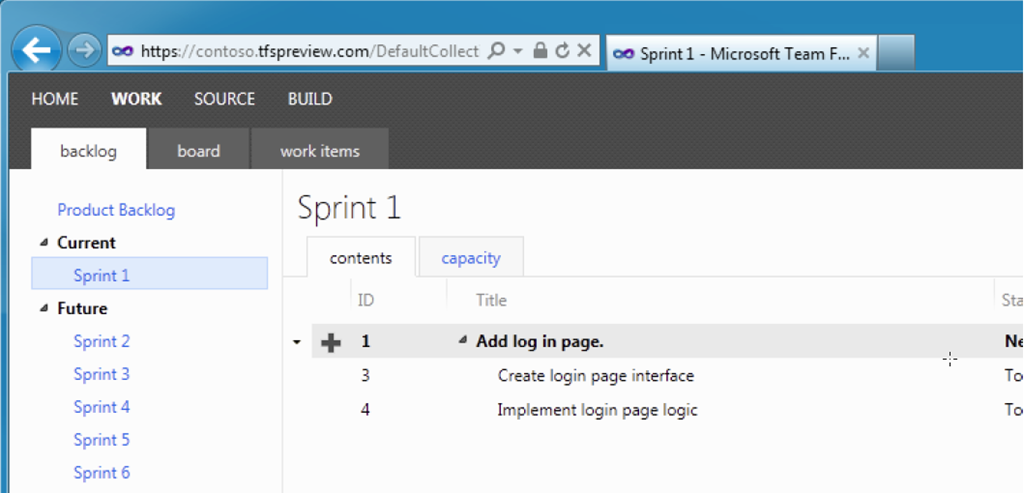Viewport: 1024px width, 493px height.
Task: Open the address bar autocomplete dropdown arrow
Action: (518, 51)
